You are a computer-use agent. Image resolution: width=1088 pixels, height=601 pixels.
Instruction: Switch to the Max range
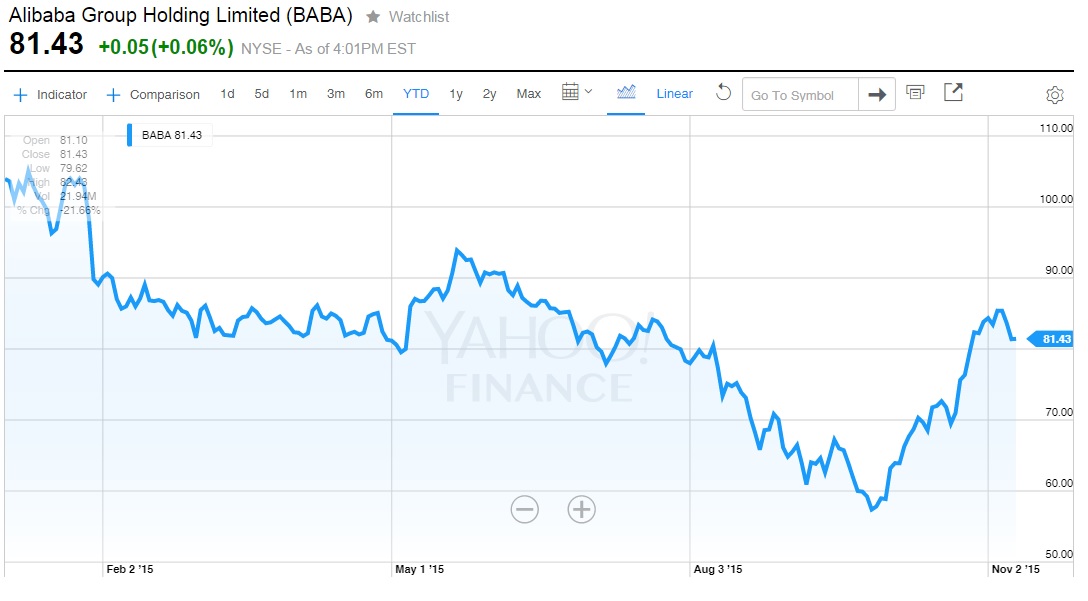528,94
